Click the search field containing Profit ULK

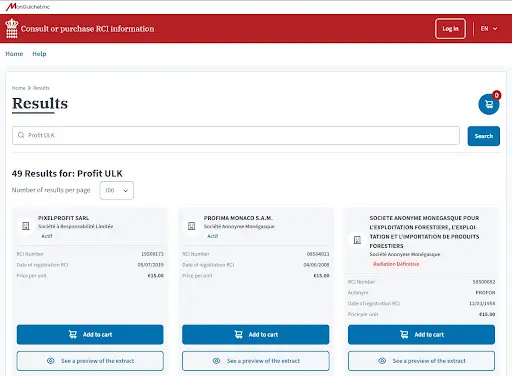(x=236, y=135)
